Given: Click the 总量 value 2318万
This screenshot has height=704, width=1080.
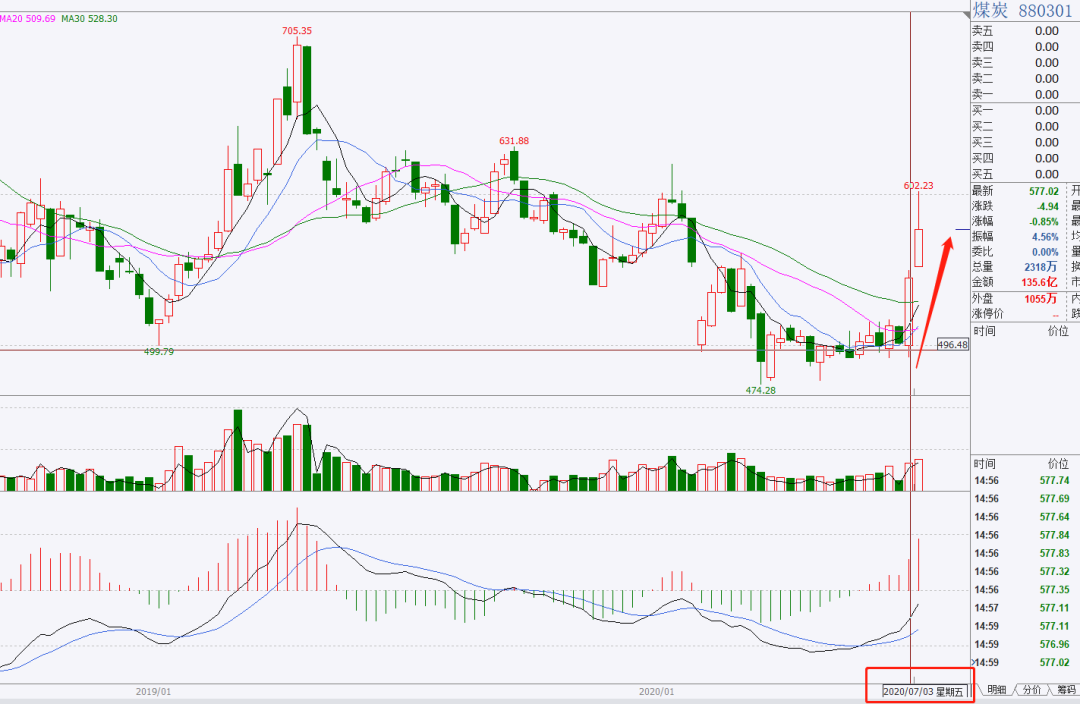Looking at the screenshot, I should pos(1041,267).
